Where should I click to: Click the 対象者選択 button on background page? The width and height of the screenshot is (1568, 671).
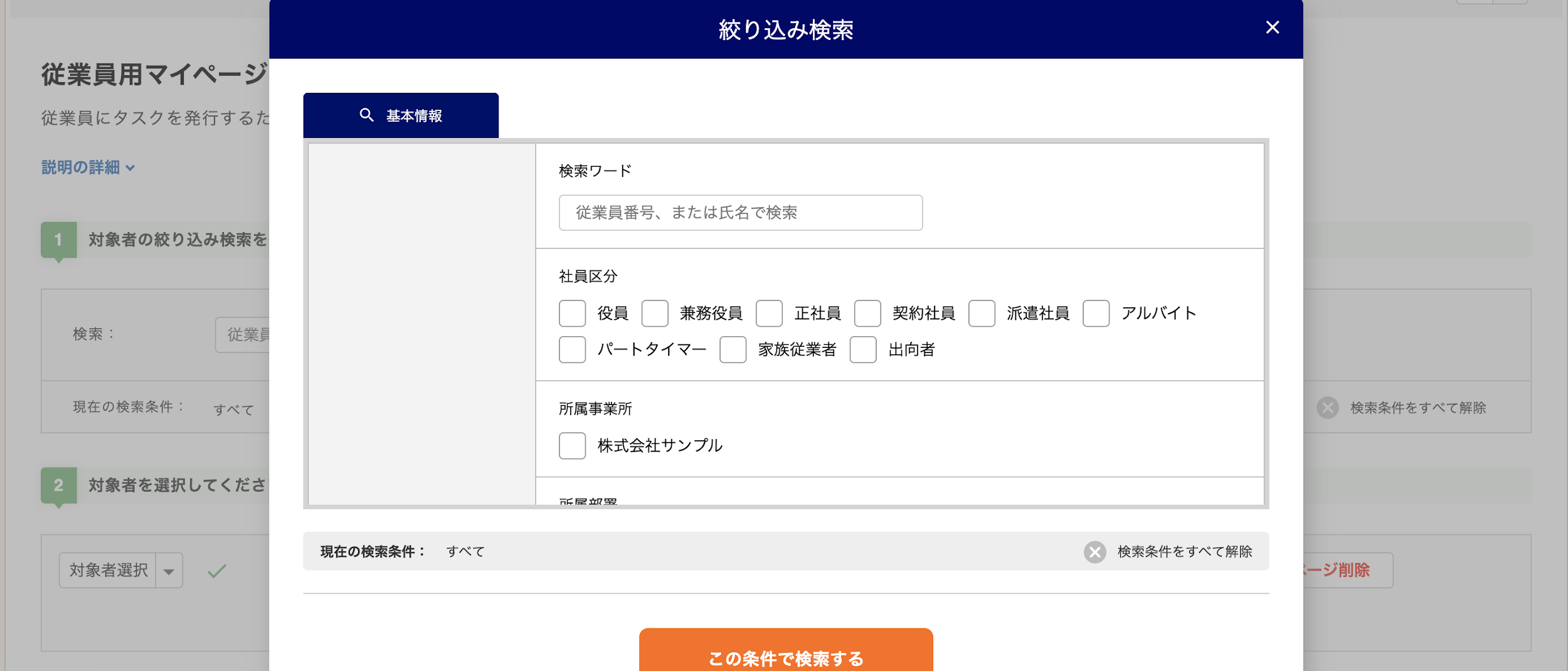click(x=108, y=571)
